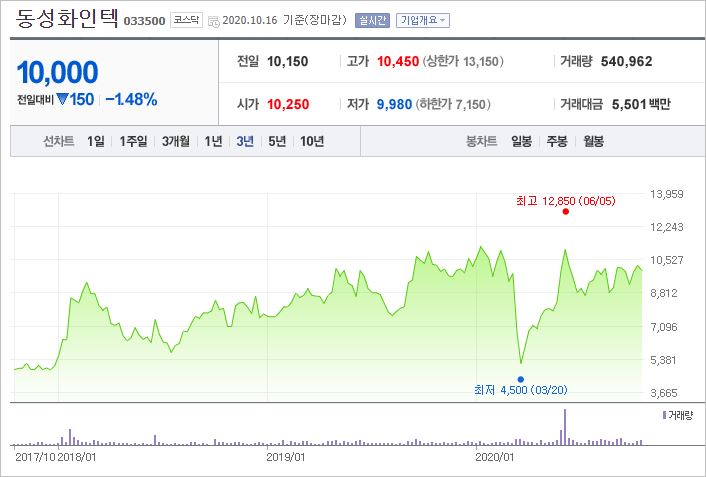The image size is (706, 477).
Task: Click the low price 9,980
Action: pyautogui.click(x=394, y=104)
